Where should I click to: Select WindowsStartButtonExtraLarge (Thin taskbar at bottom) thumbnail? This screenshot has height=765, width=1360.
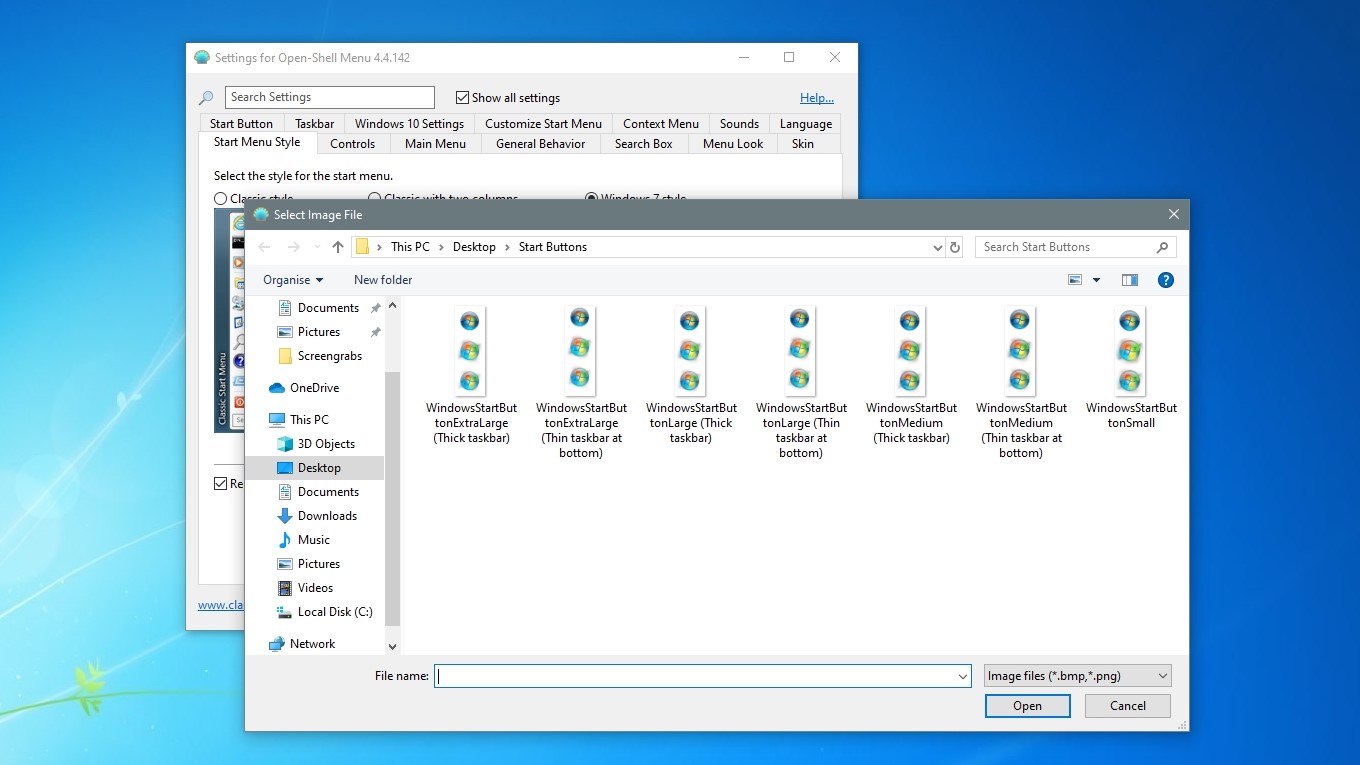click(580, 351)
